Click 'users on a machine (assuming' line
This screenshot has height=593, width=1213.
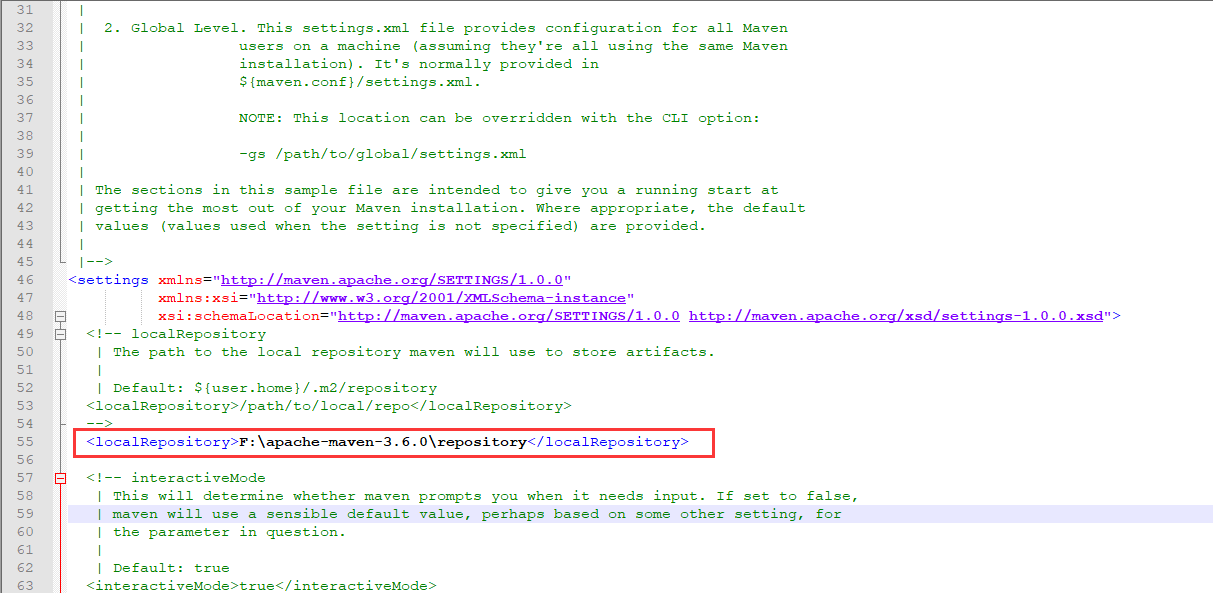pyautogui.click(x=513, y=46)
